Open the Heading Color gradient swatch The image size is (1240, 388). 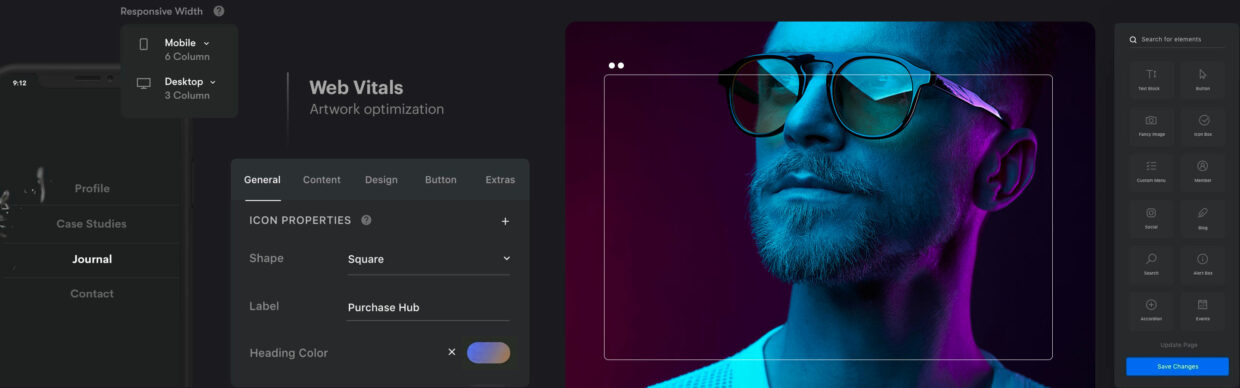[x=488, y=352]
